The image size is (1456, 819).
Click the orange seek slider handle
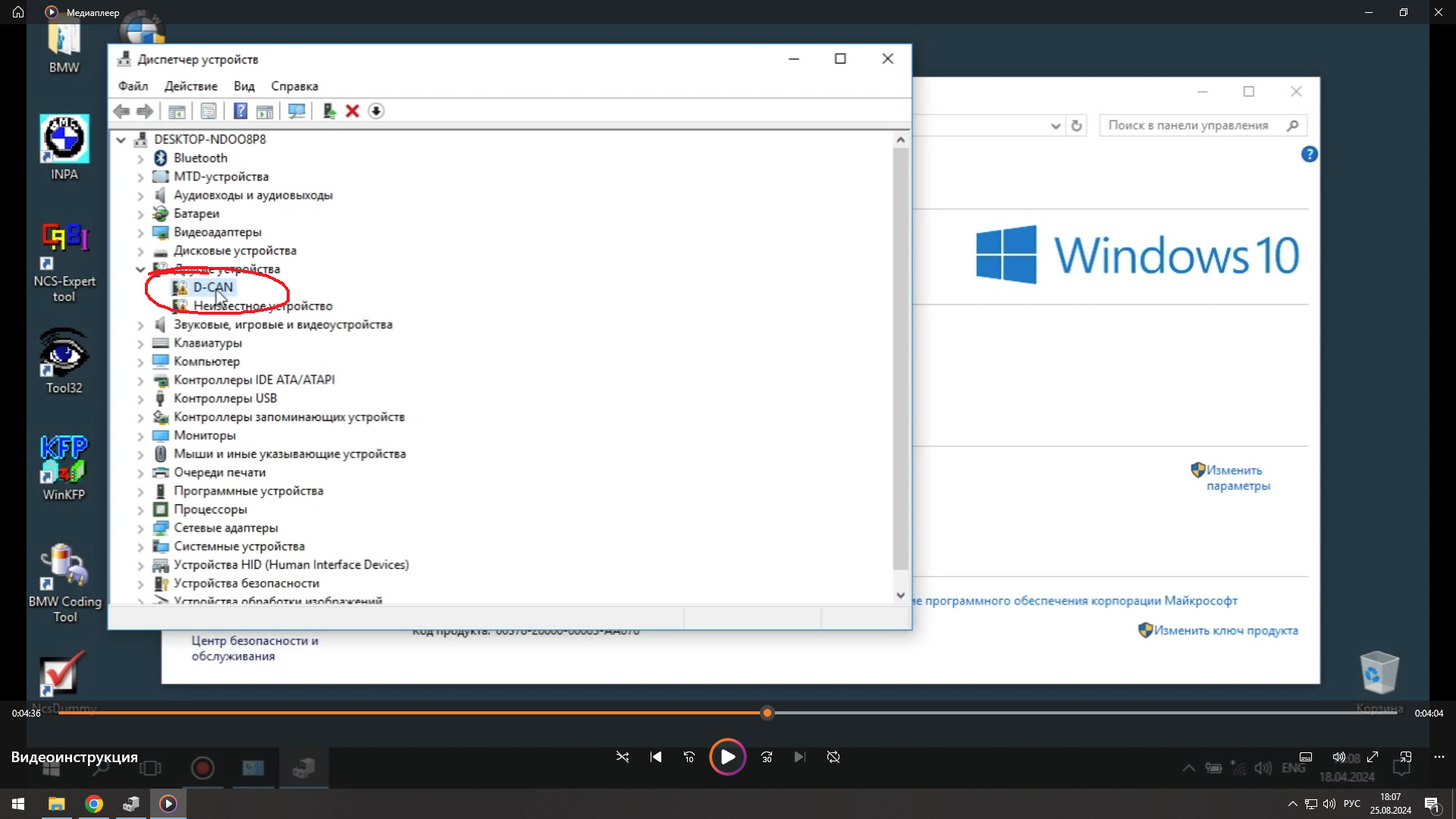767,713
